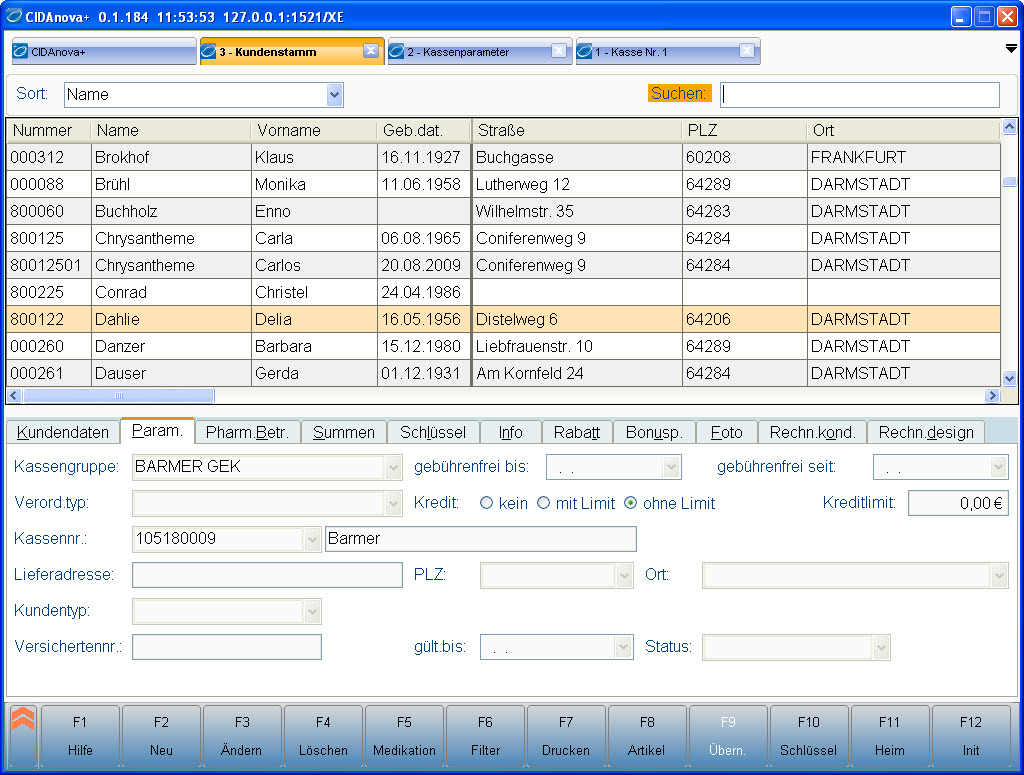The image size is (1024, 775).
Task: Switch to the 2 - Kassenparameter tab
Action: click(x=479, y=52)
